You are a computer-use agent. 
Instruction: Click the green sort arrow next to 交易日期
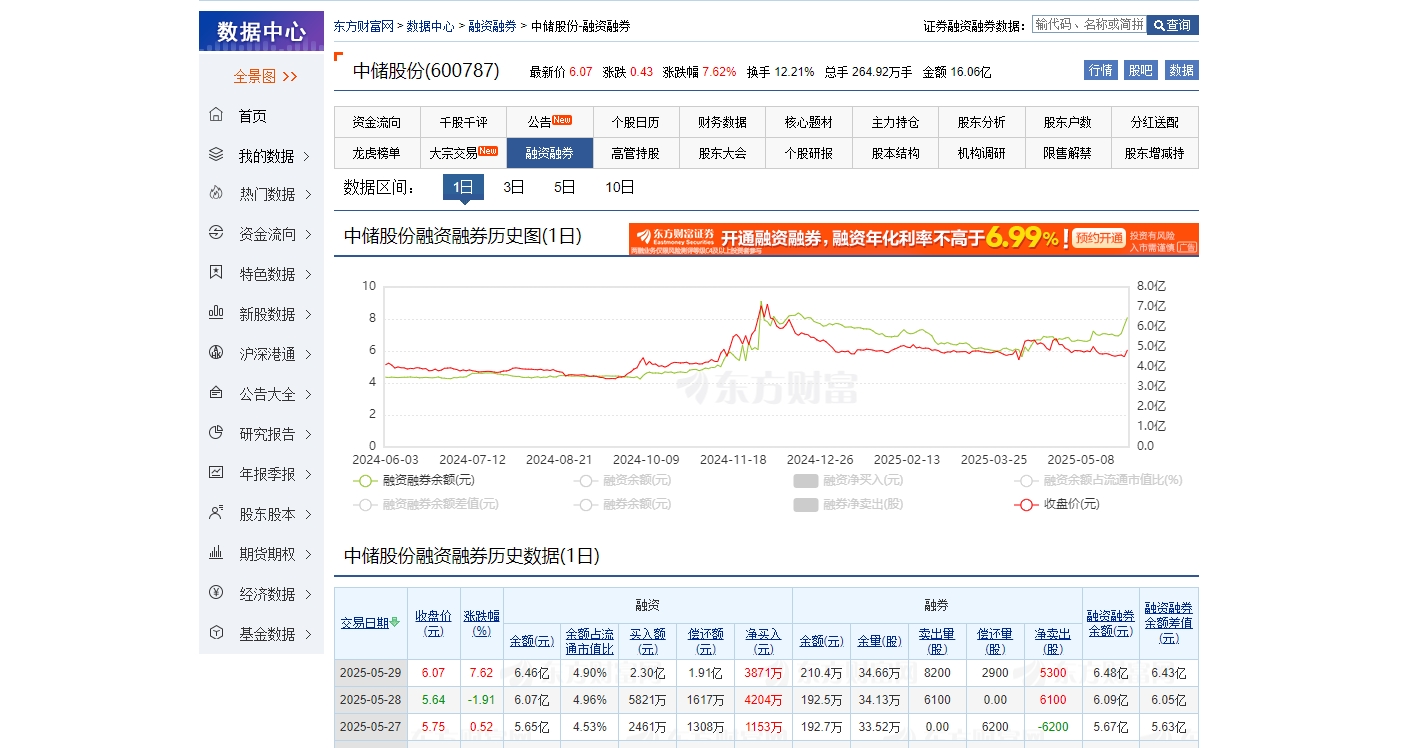(395, 623)
